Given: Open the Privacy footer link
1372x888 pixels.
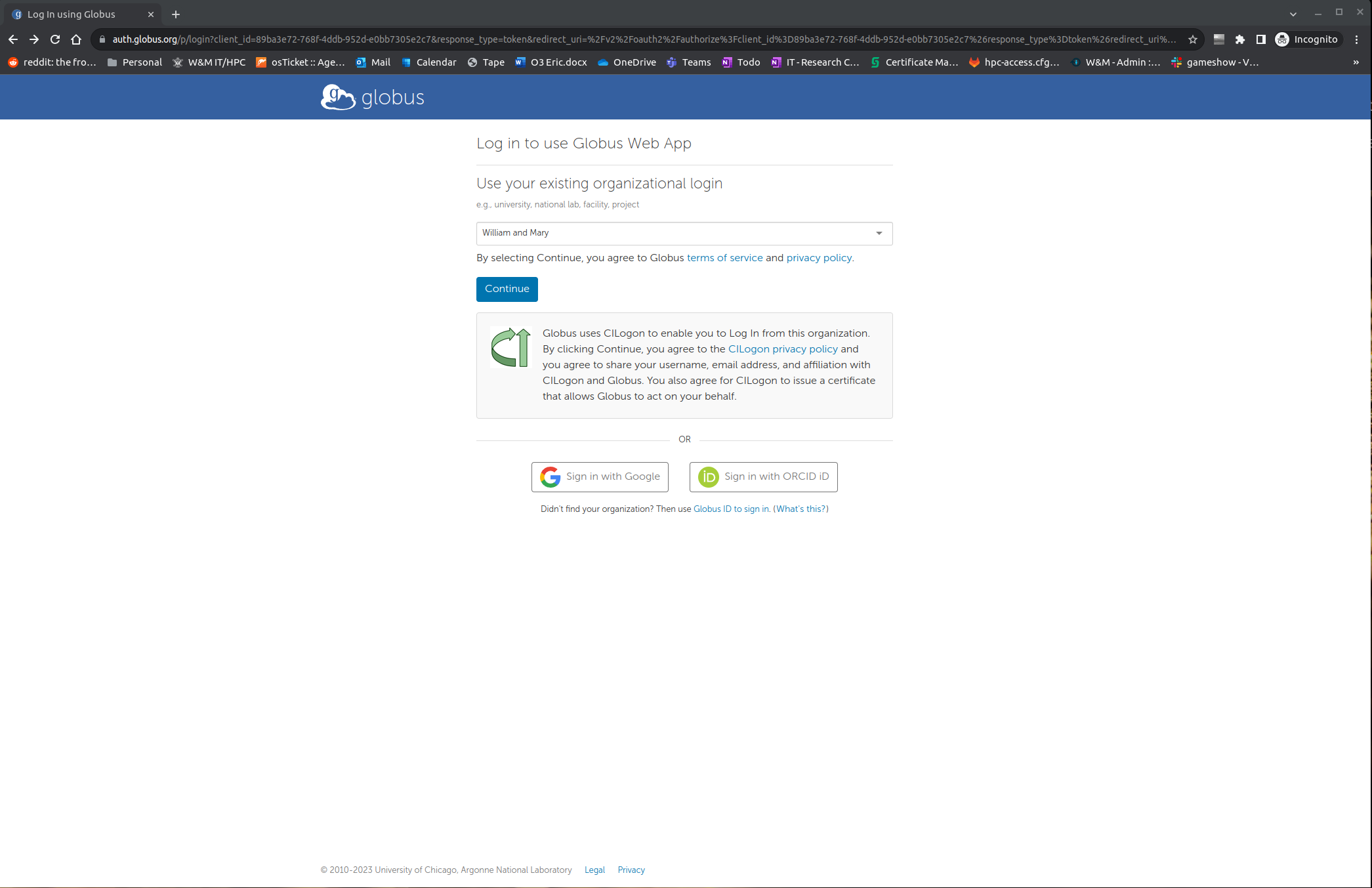Looking at the screenshot, I should [x=631, y=870].
